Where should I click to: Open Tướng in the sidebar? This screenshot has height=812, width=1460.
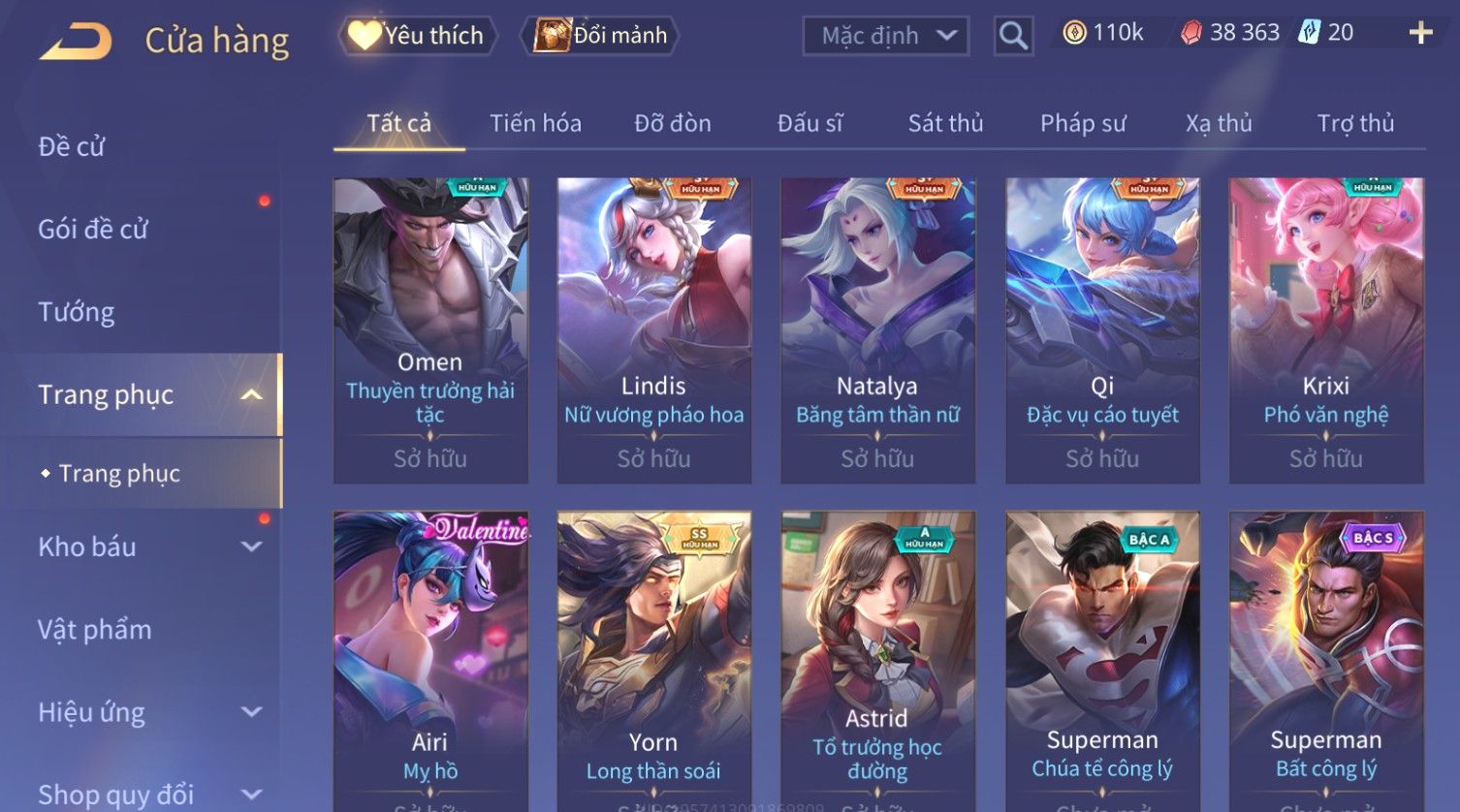point(77,312)
